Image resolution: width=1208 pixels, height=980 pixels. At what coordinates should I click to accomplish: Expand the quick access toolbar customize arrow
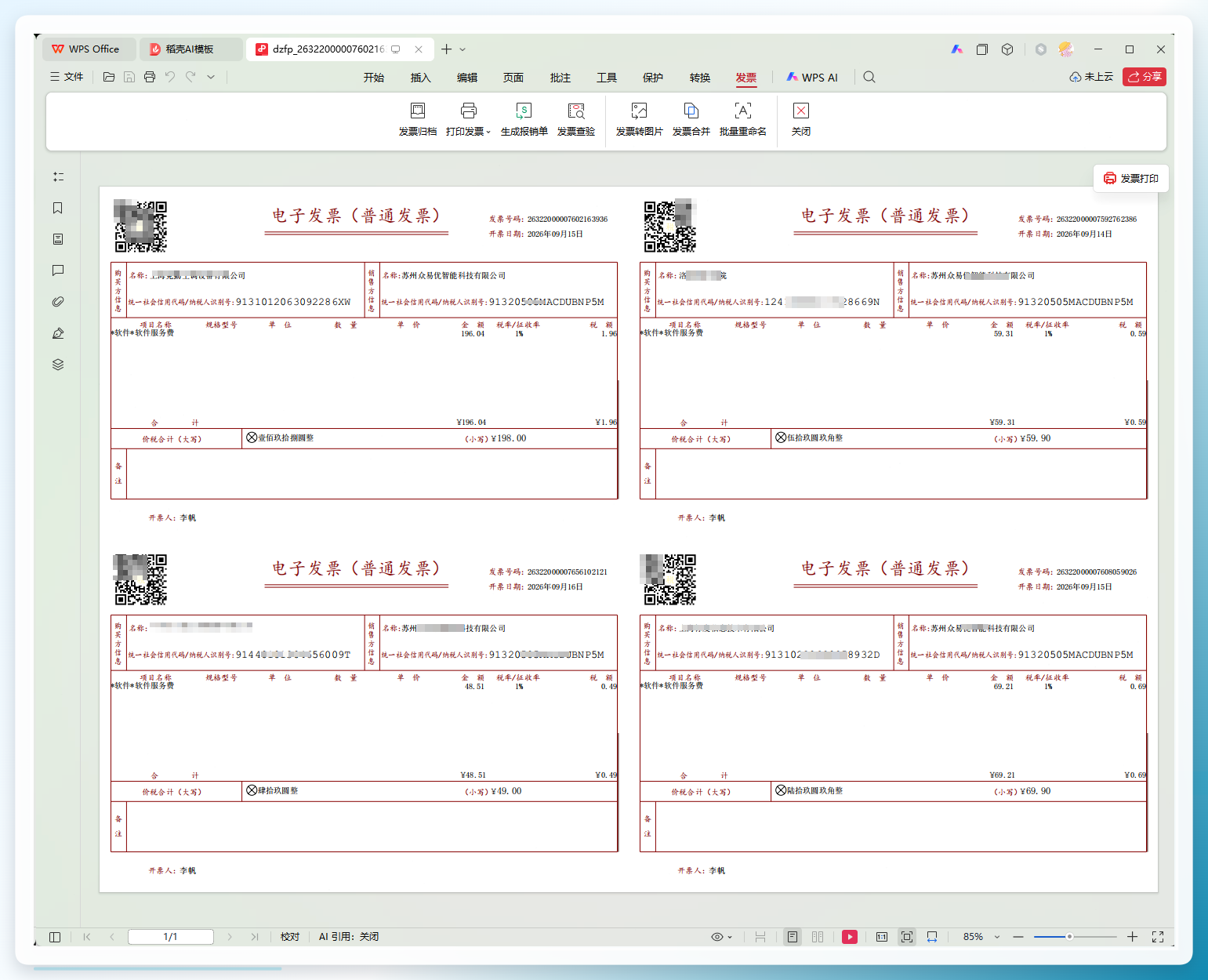point(211,77)
